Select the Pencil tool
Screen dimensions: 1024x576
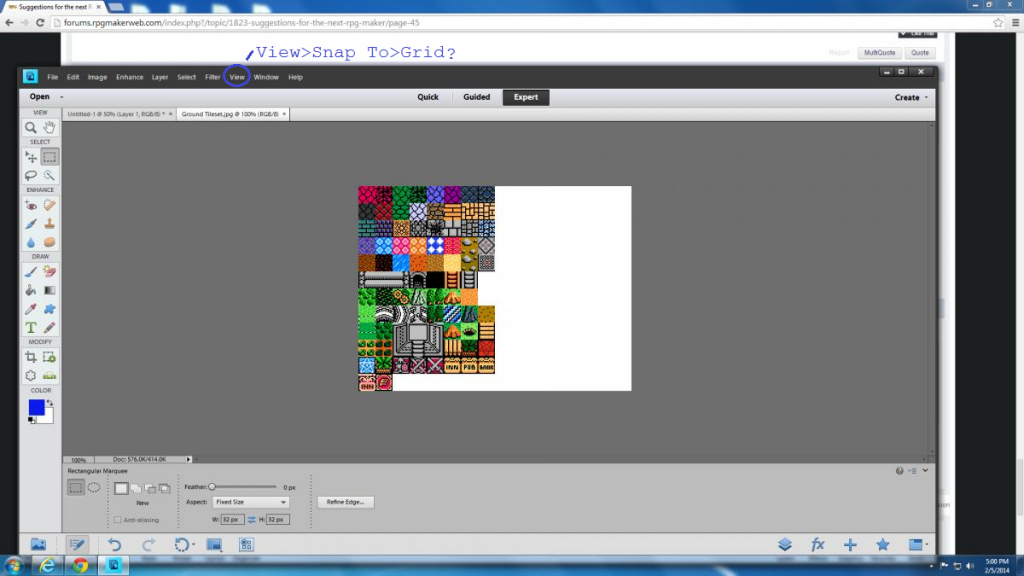[x=50, y=327]
